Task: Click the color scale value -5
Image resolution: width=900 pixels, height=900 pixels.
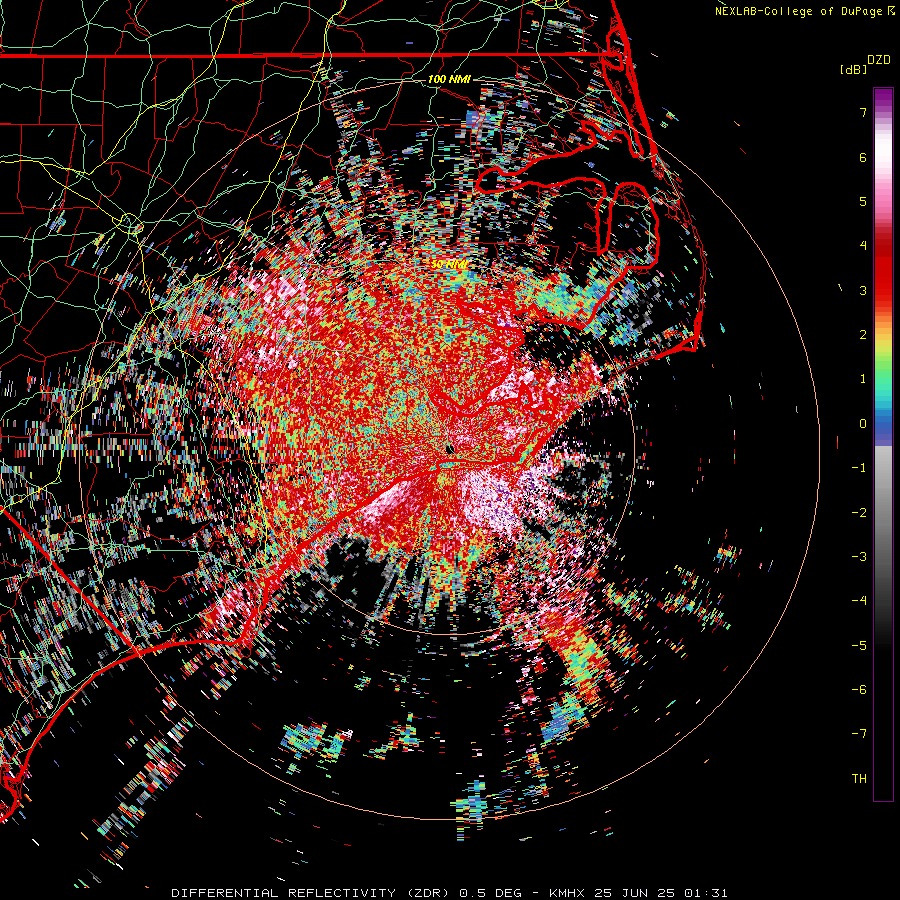Action: coord(859,646)
